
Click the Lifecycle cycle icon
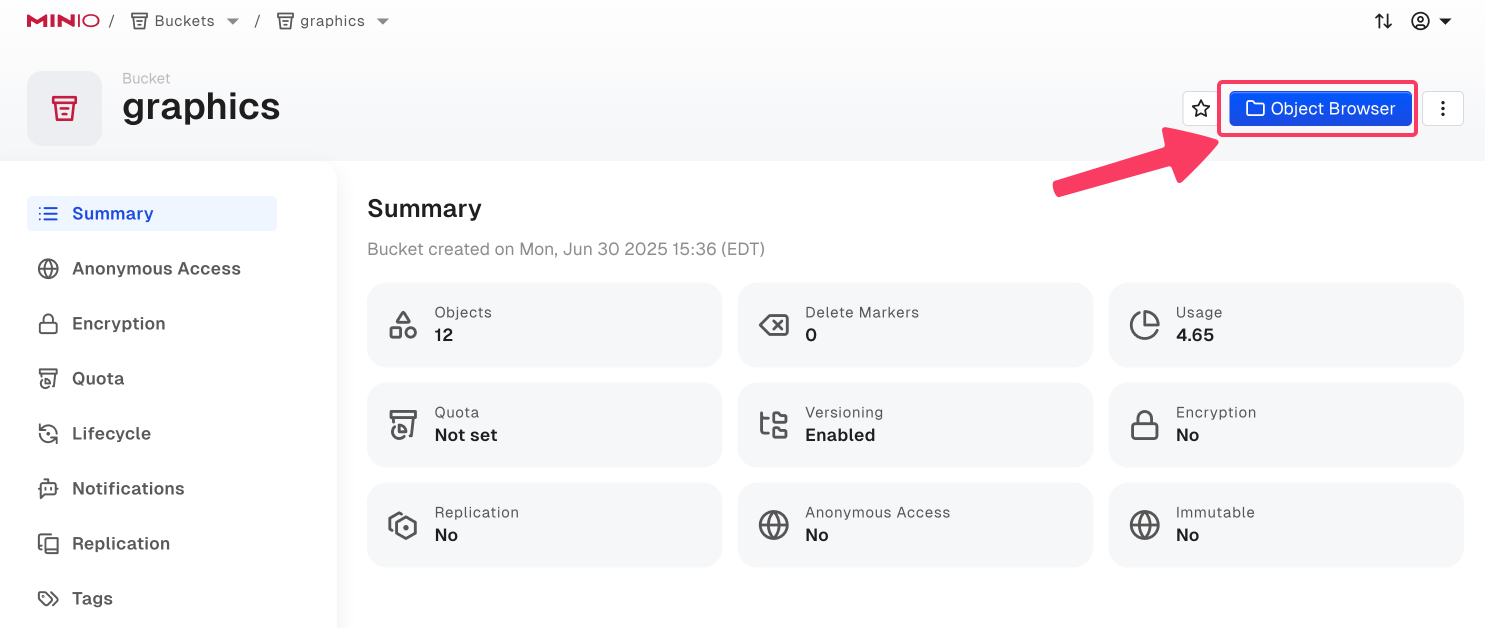tap(48, 434)
